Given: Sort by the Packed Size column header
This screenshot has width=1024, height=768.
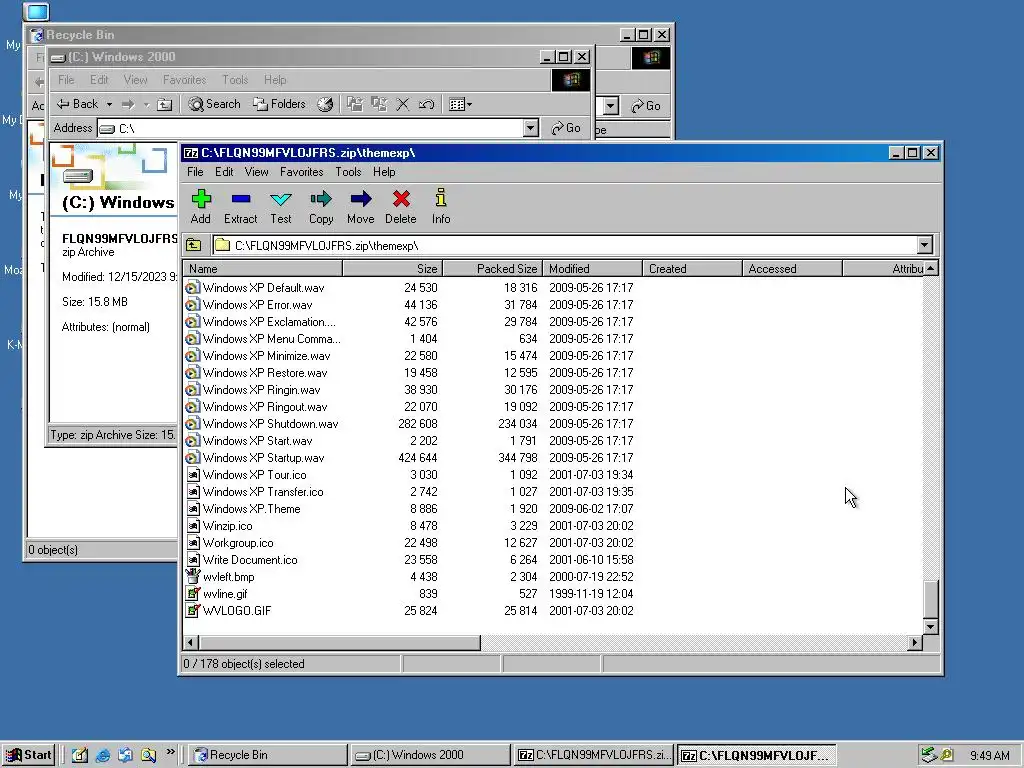Looking at the screenshot, I should tap(493, 268).
